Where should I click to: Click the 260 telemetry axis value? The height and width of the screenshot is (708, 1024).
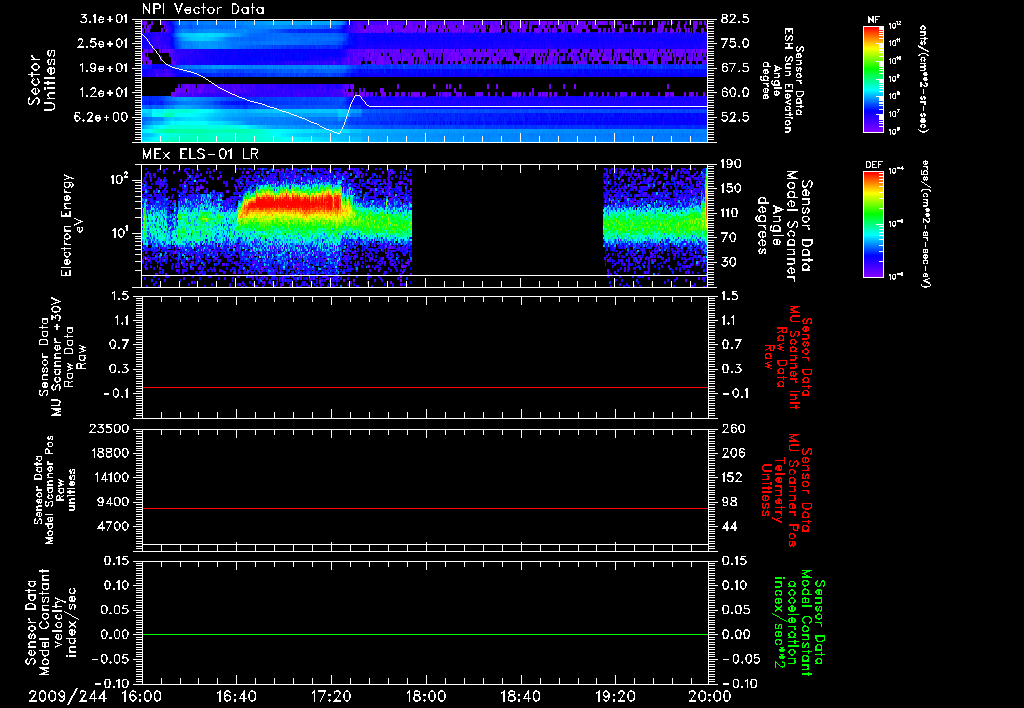click(731, 428)
